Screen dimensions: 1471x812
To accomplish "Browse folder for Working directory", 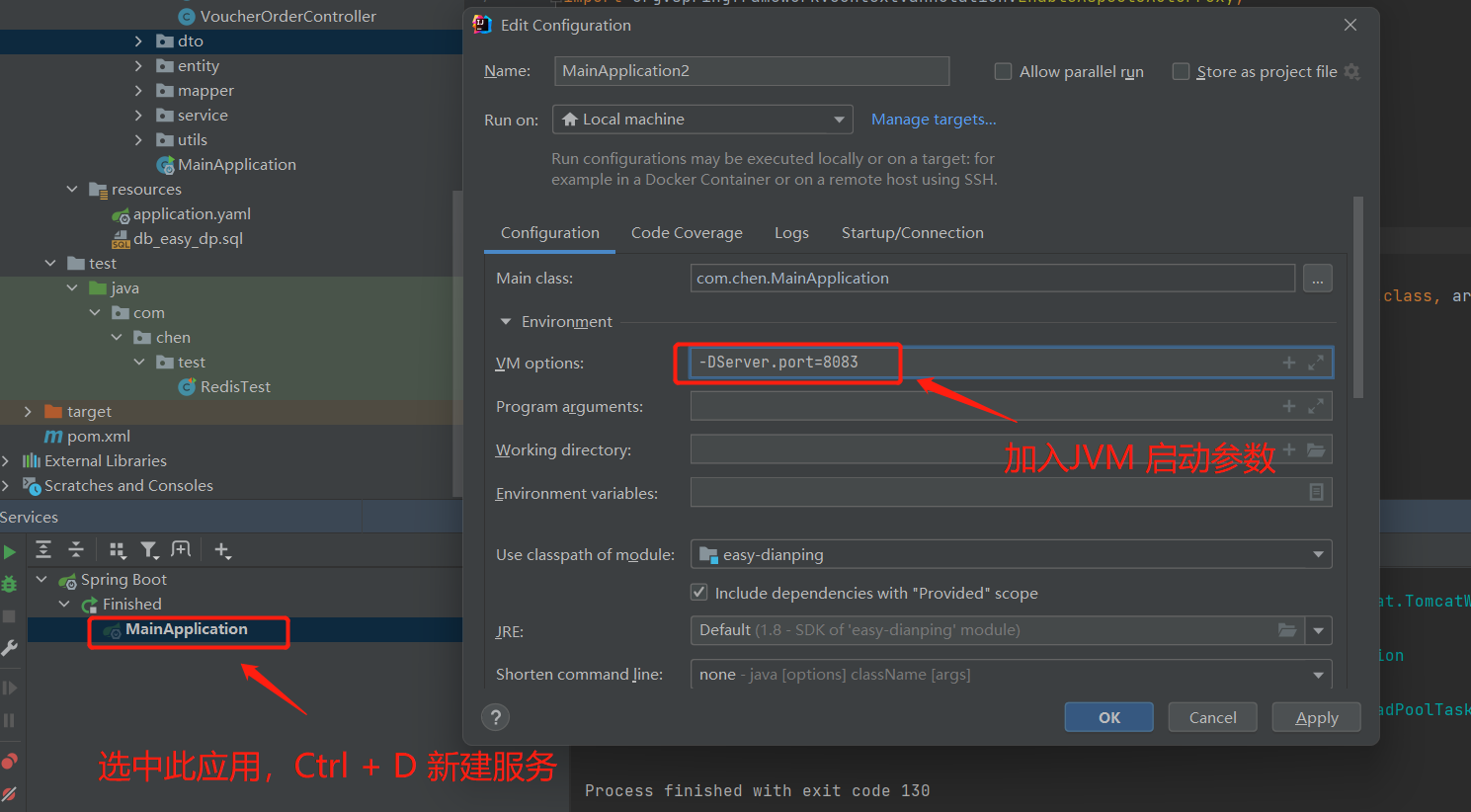I will click(1316, 449).
